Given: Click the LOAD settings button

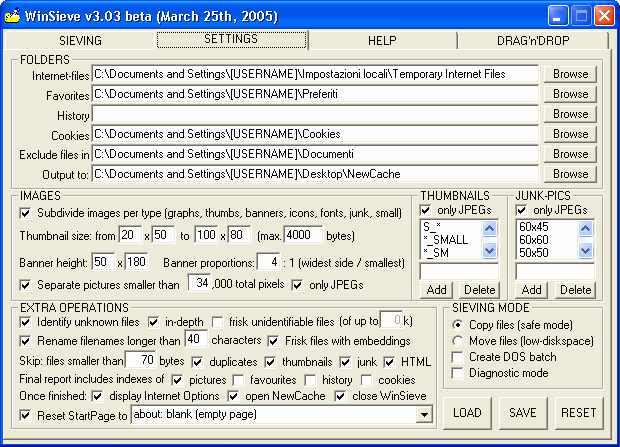Looking at the screenshot, I should click(467, 412).
